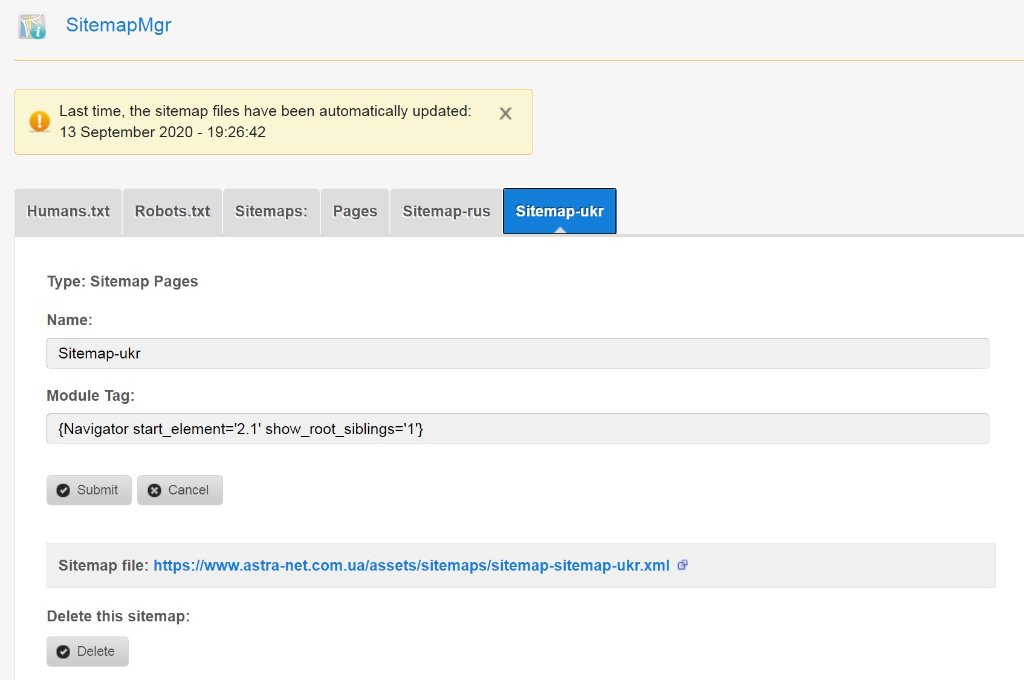This screenshot has height=680, width=1024.
Task: Open the sitemap-sitemap-ukr.xml file link
Action: coord(411,565)
